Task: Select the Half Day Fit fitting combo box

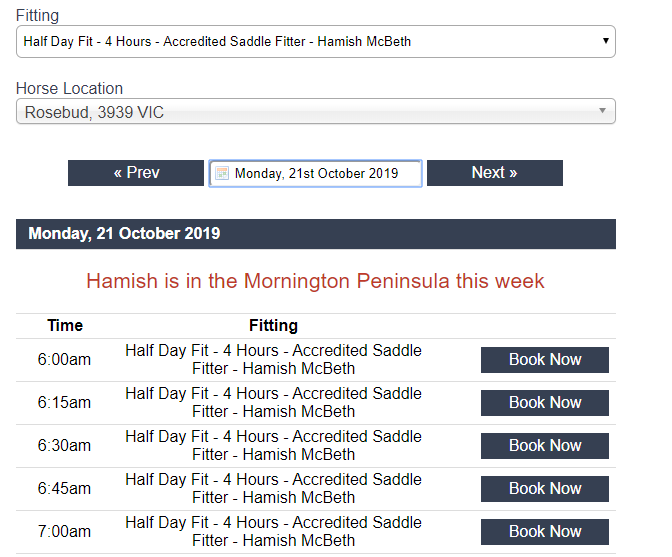Action: click(316, 42)
